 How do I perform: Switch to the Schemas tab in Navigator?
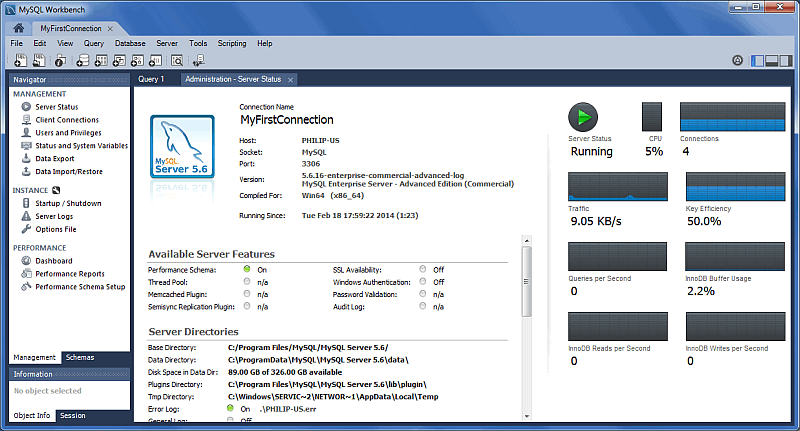click(79, 357)
